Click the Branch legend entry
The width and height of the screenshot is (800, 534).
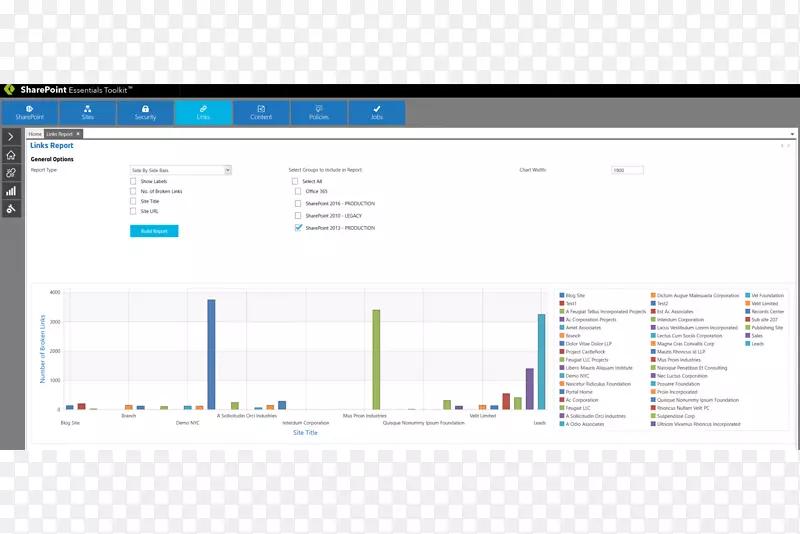(x=570, y=336)
